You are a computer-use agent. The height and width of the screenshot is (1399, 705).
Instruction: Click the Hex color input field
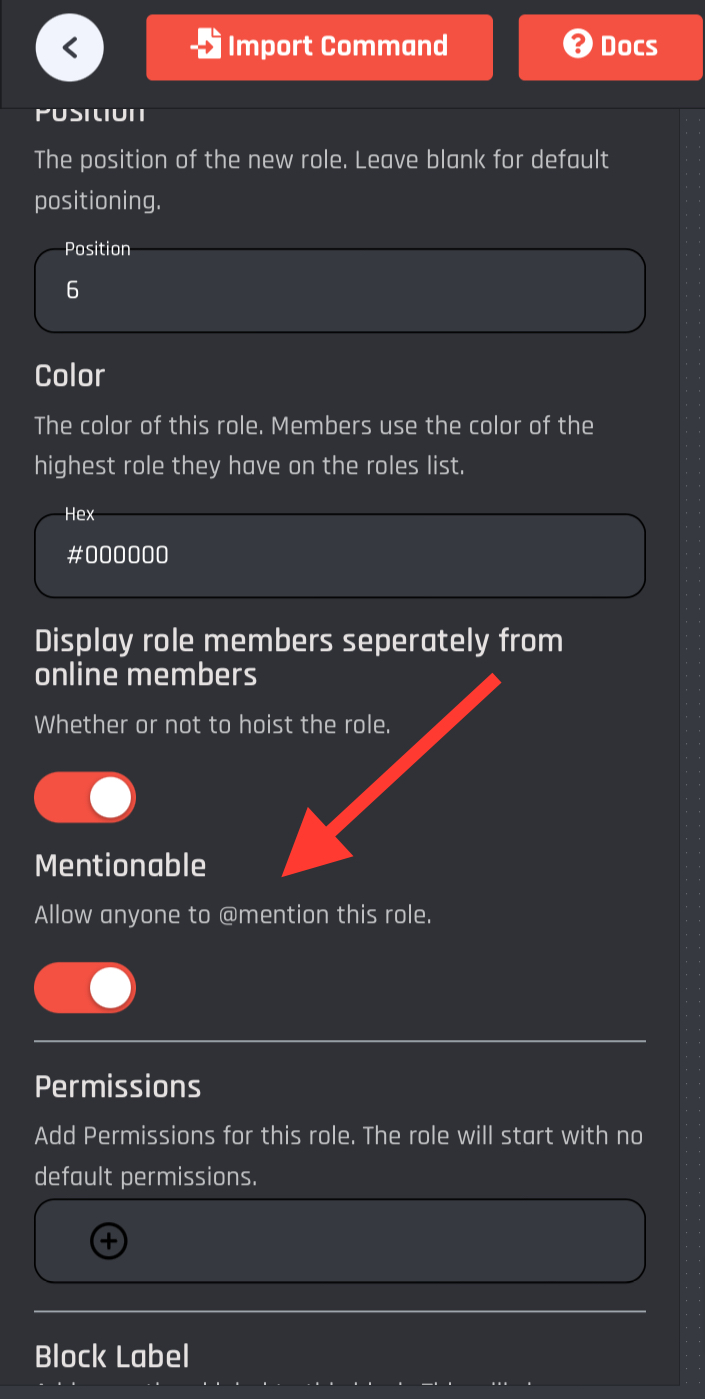[340, 556]
